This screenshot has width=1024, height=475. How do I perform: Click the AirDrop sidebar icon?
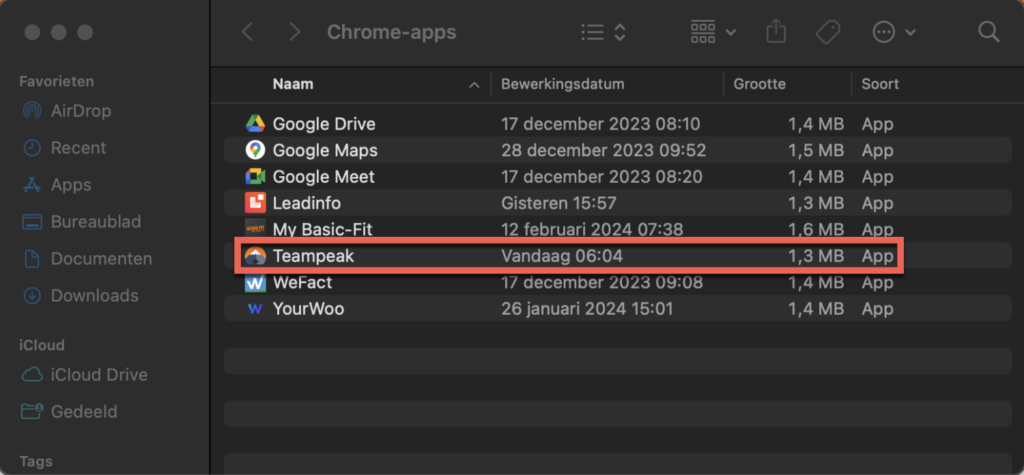point(31,111)
